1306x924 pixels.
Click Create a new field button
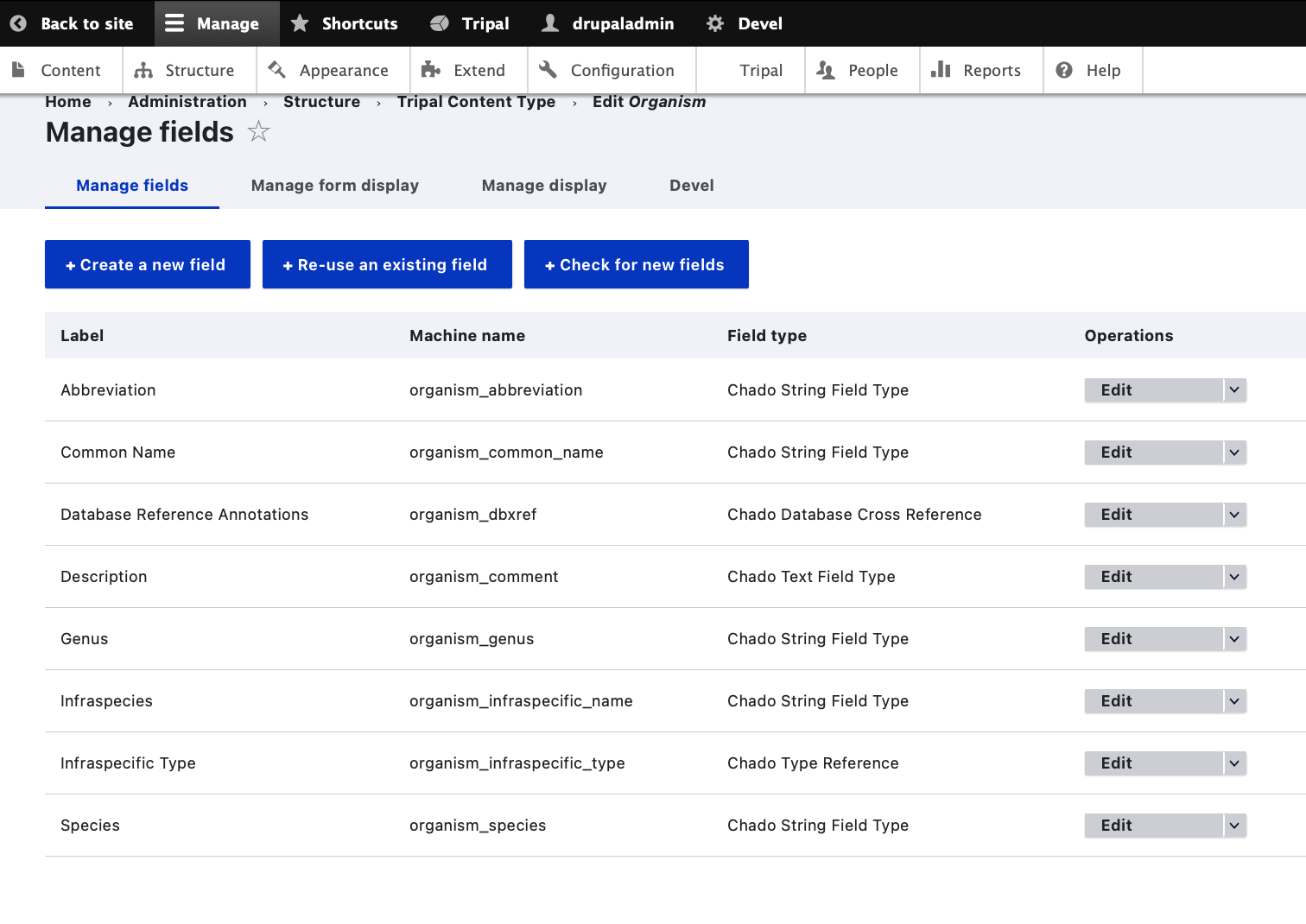click(x=148, y=264)
